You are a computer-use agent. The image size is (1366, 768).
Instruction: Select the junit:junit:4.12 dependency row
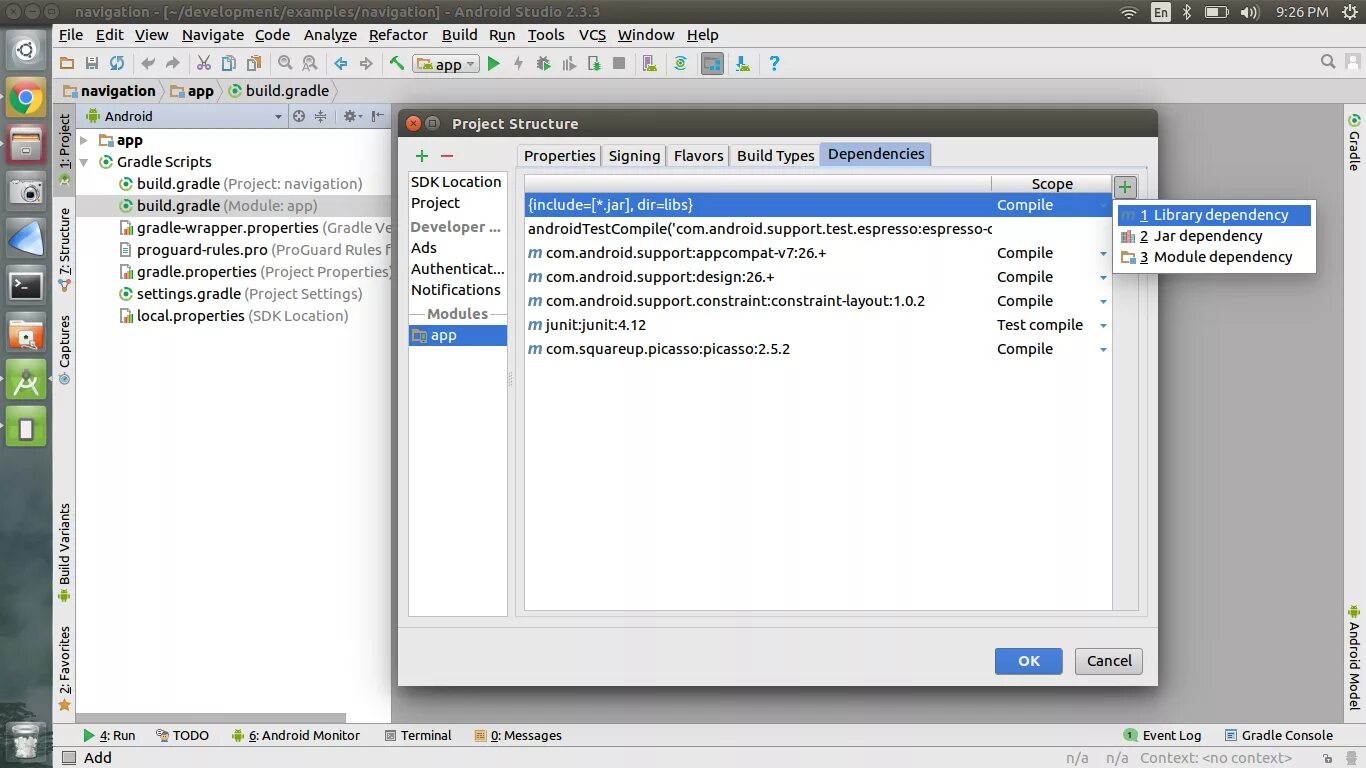pos(818,325)
